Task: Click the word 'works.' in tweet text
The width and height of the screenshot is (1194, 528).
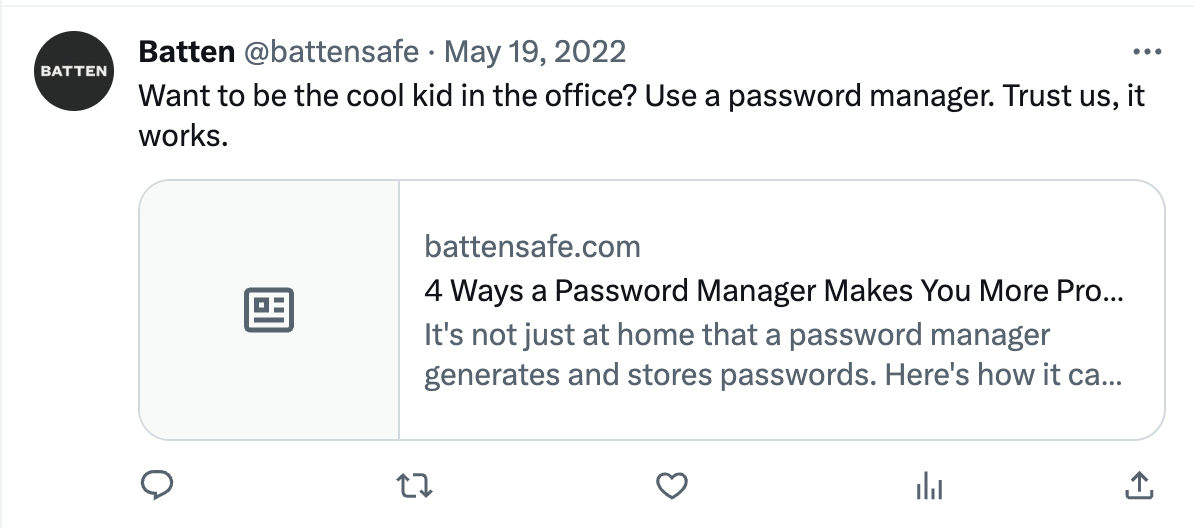Action: pyautogui.click(x=183, y=136)
